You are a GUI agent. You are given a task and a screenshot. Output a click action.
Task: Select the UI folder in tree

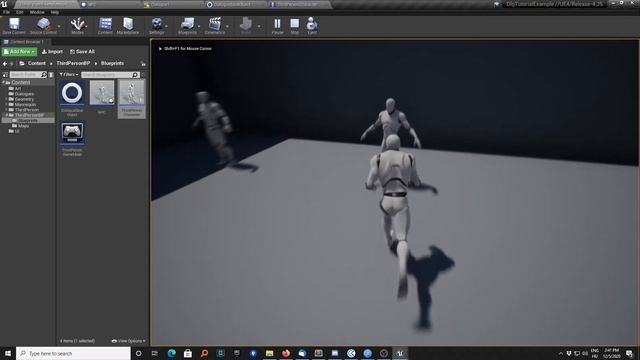coord(17,131)
